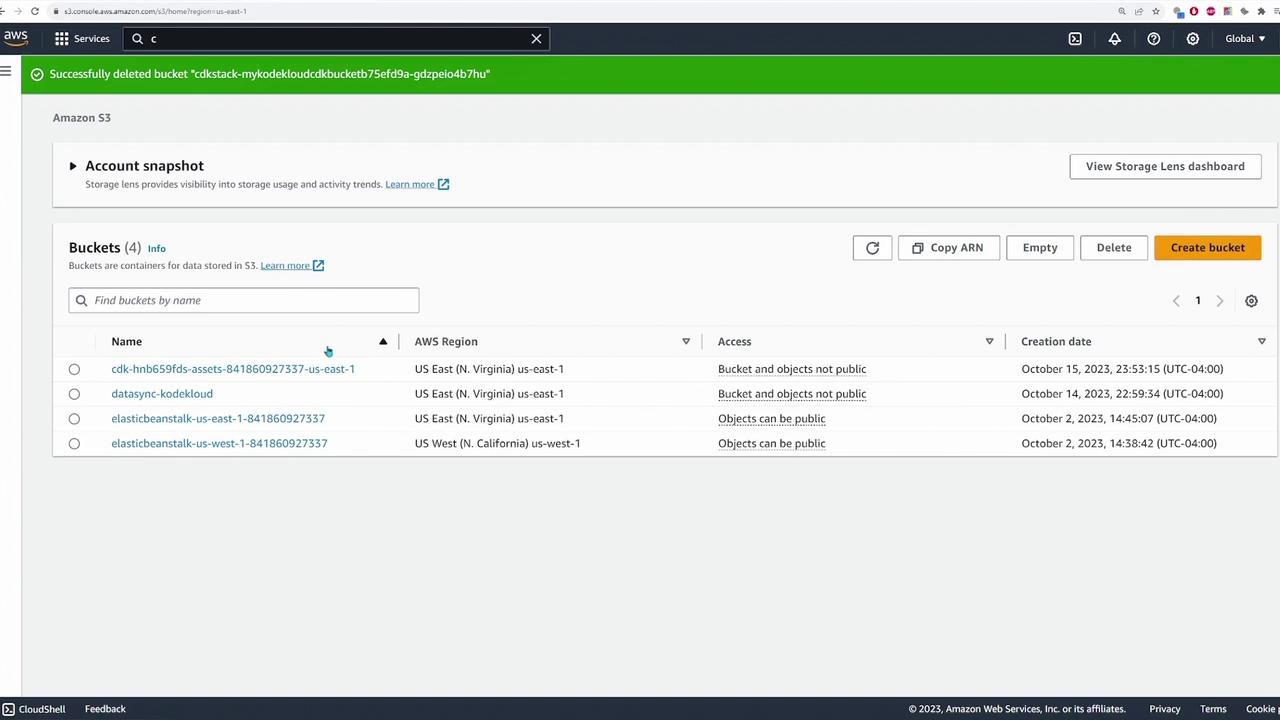The width and height of the screenshot is (1280, 720).
Task: Expand the Account snapshot section
Action: pyautogui.click(x=73, y=166)
